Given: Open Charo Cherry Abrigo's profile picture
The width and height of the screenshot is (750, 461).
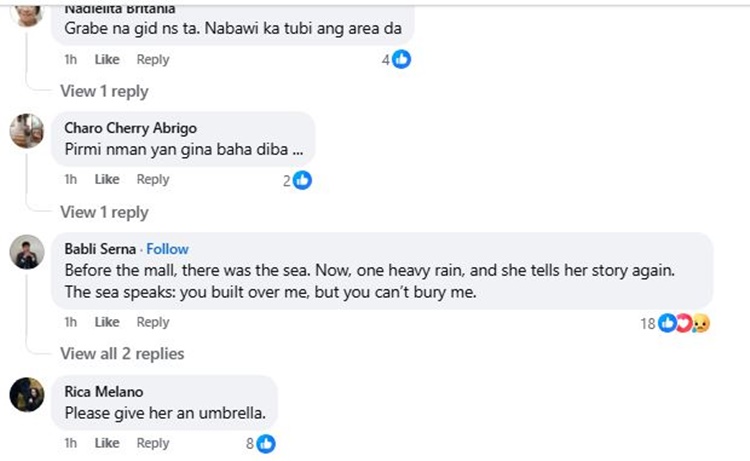Looking at the screenshot, I should coord(27,131).
